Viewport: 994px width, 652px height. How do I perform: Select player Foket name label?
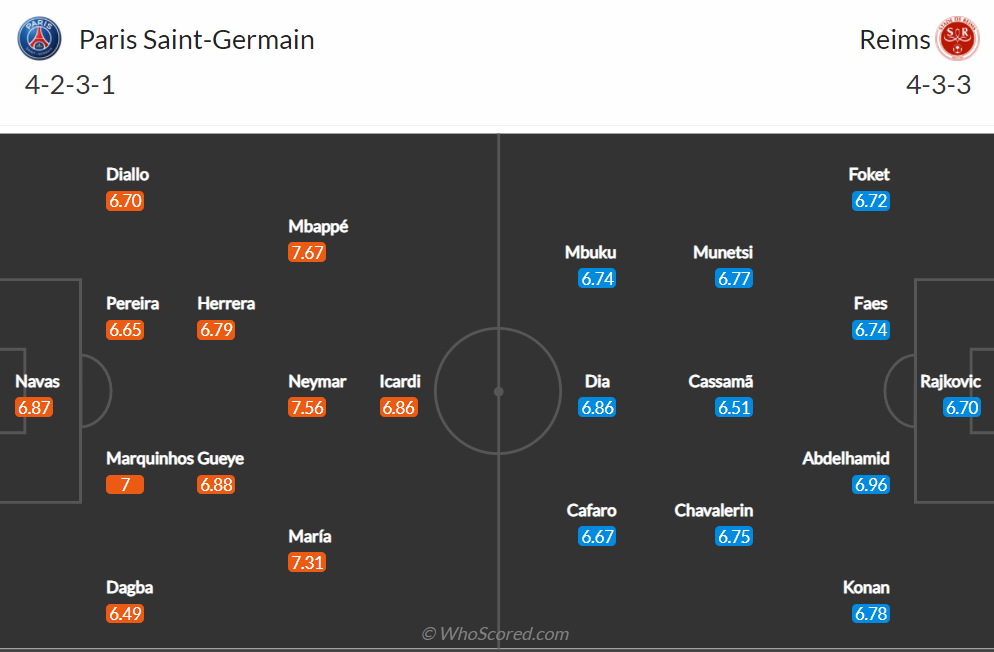coord(869,174)
